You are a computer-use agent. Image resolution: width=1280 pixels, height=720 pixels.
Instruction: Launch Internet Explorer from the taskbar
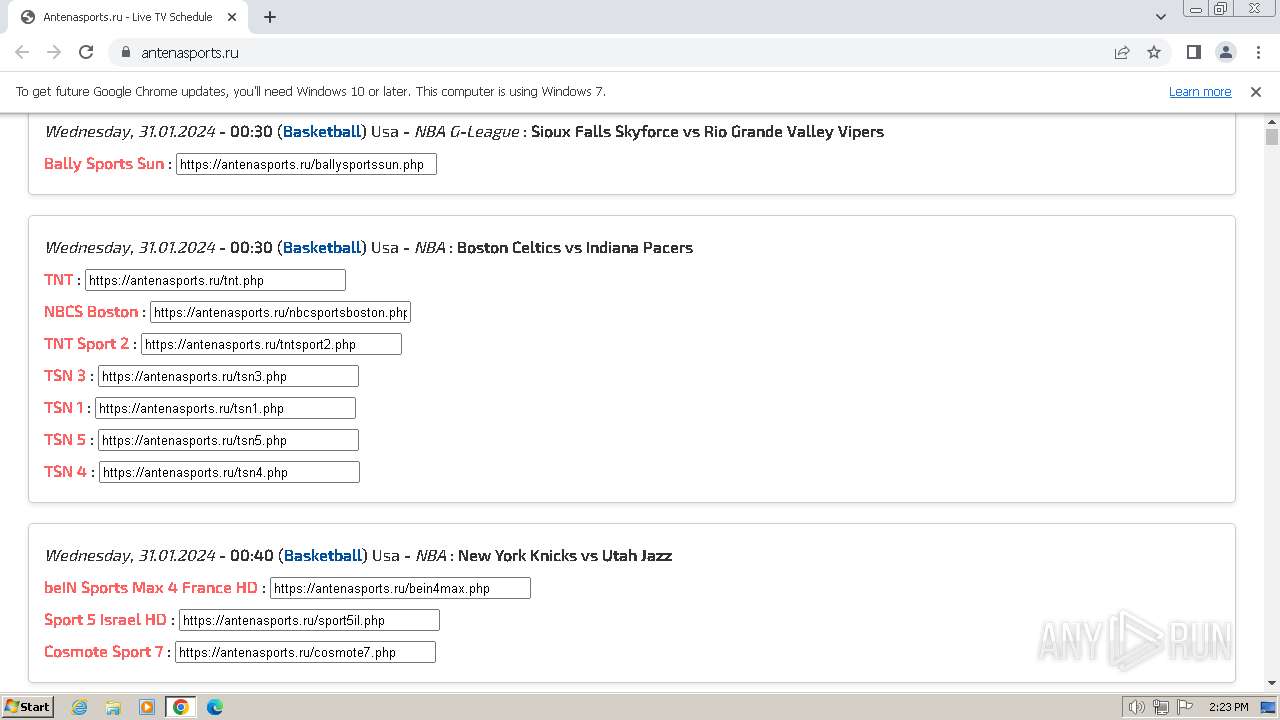point(79,707)
